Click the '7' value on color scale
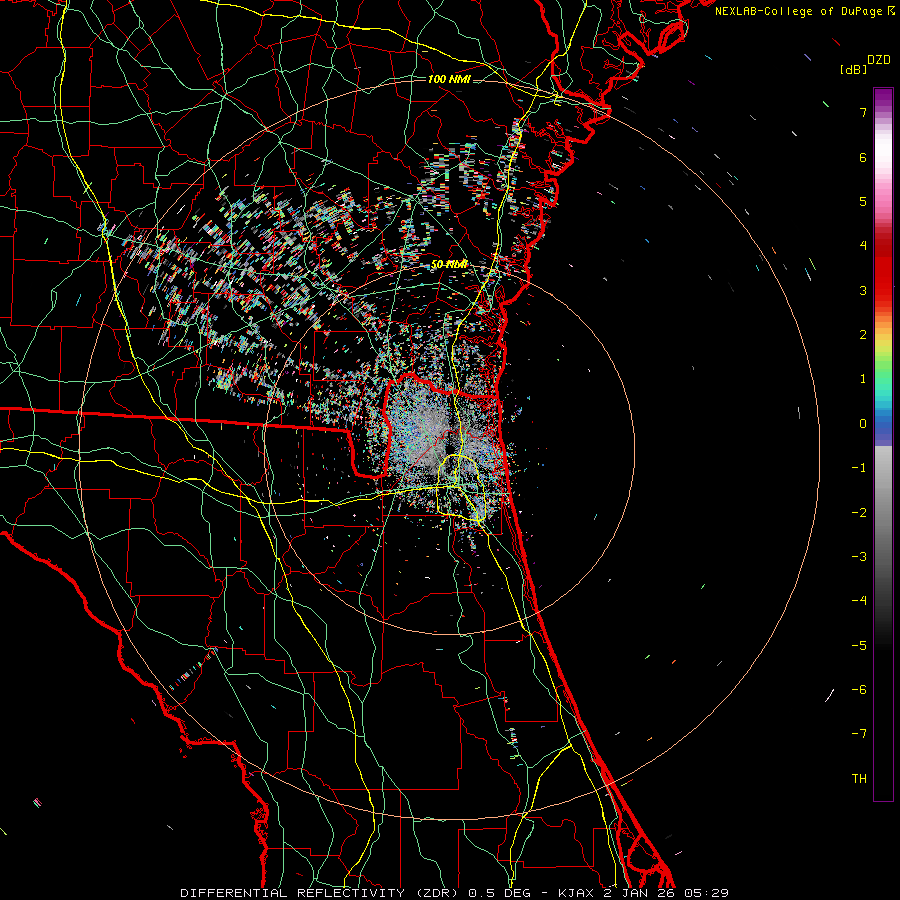 [x=863, y=112]
